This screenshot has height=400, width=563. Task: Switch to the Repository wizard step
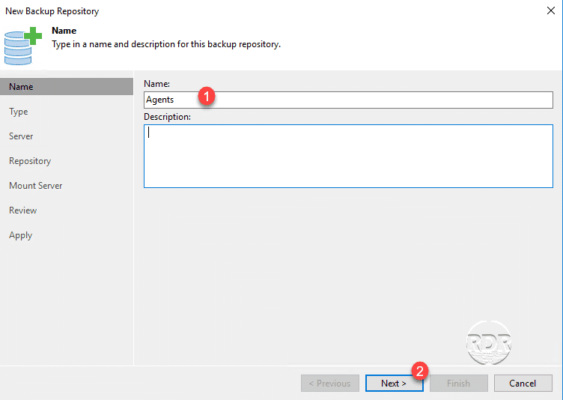coord(30,161)
